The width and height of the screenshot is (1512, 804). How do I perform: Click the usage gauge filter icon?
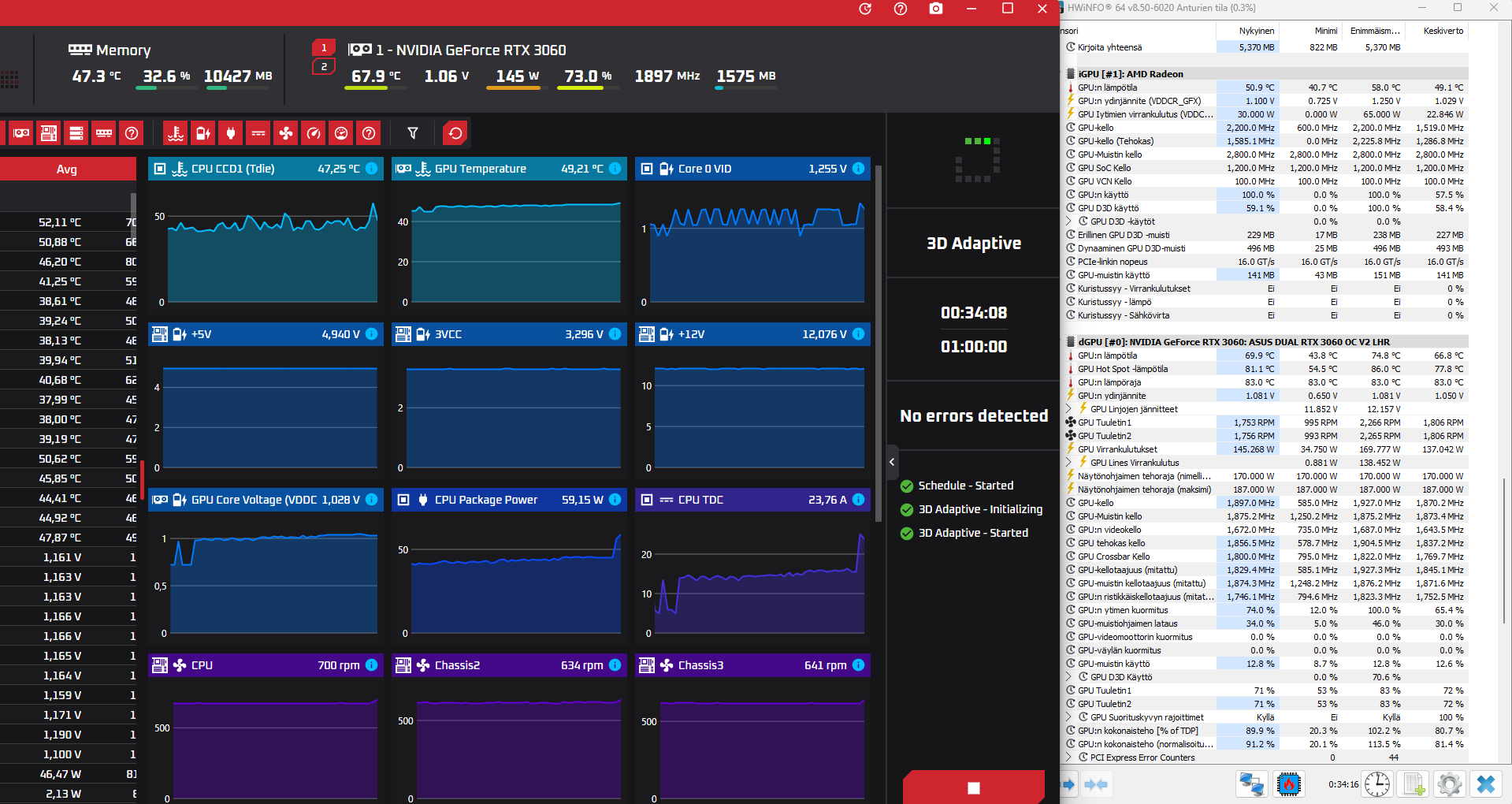coord(341,133)
